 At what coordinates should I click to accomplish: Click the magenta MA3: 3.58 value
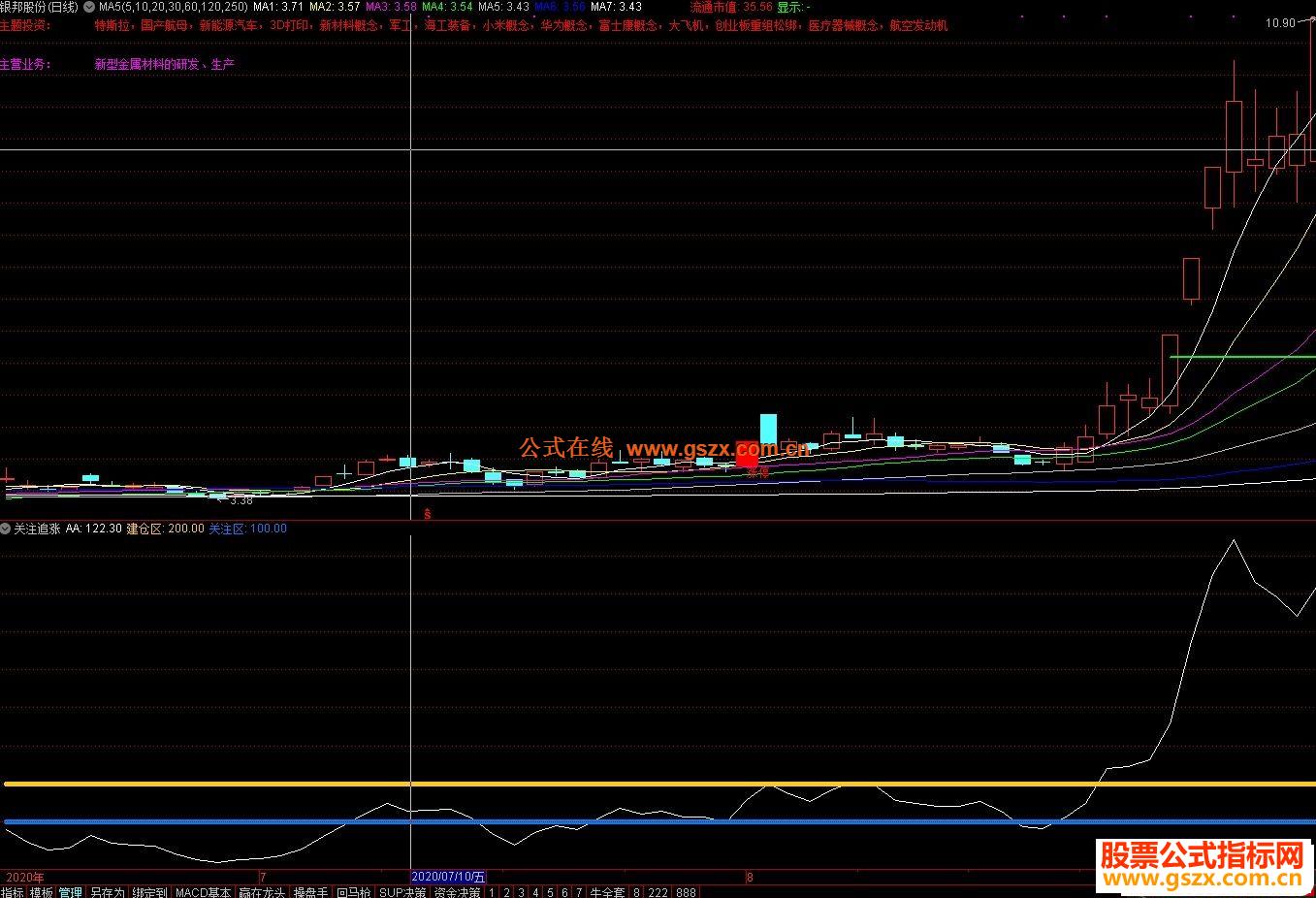click(391, 7)
